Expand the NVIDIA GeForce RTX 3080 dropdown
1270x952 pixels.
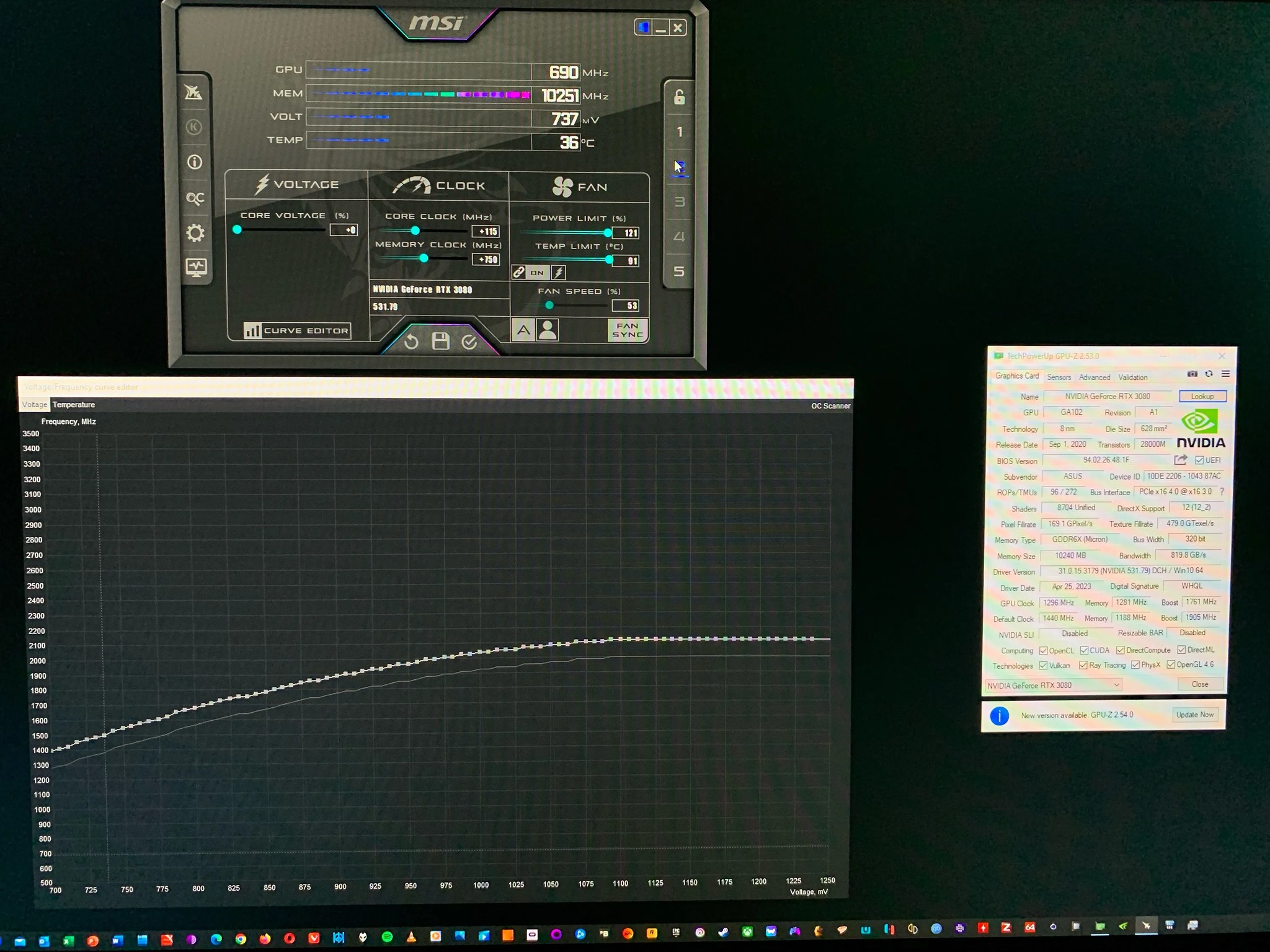click(x=1116, y=685)
